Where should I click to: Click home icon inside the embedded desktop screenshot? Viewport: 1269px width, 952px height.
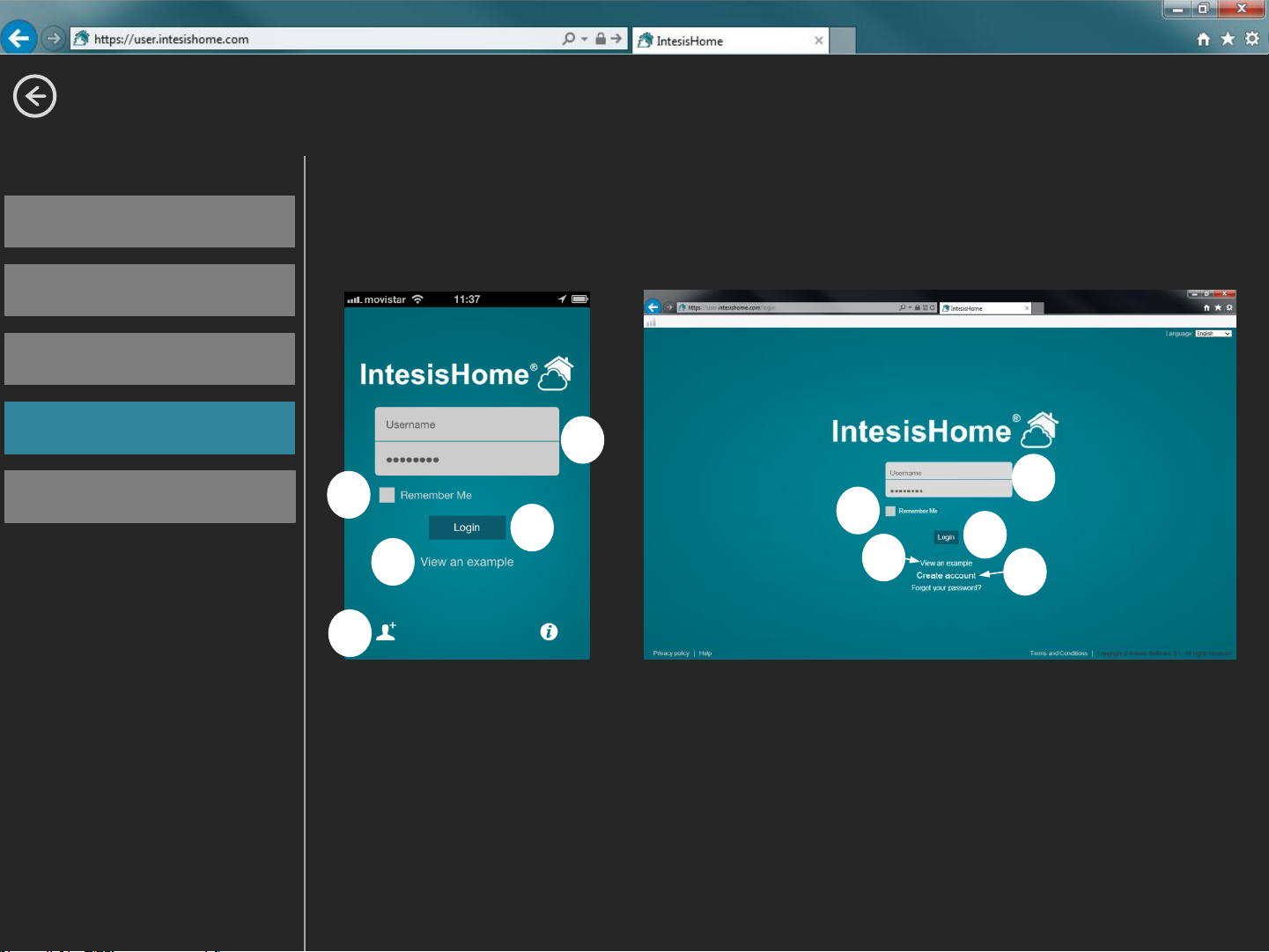point(1206,307)
